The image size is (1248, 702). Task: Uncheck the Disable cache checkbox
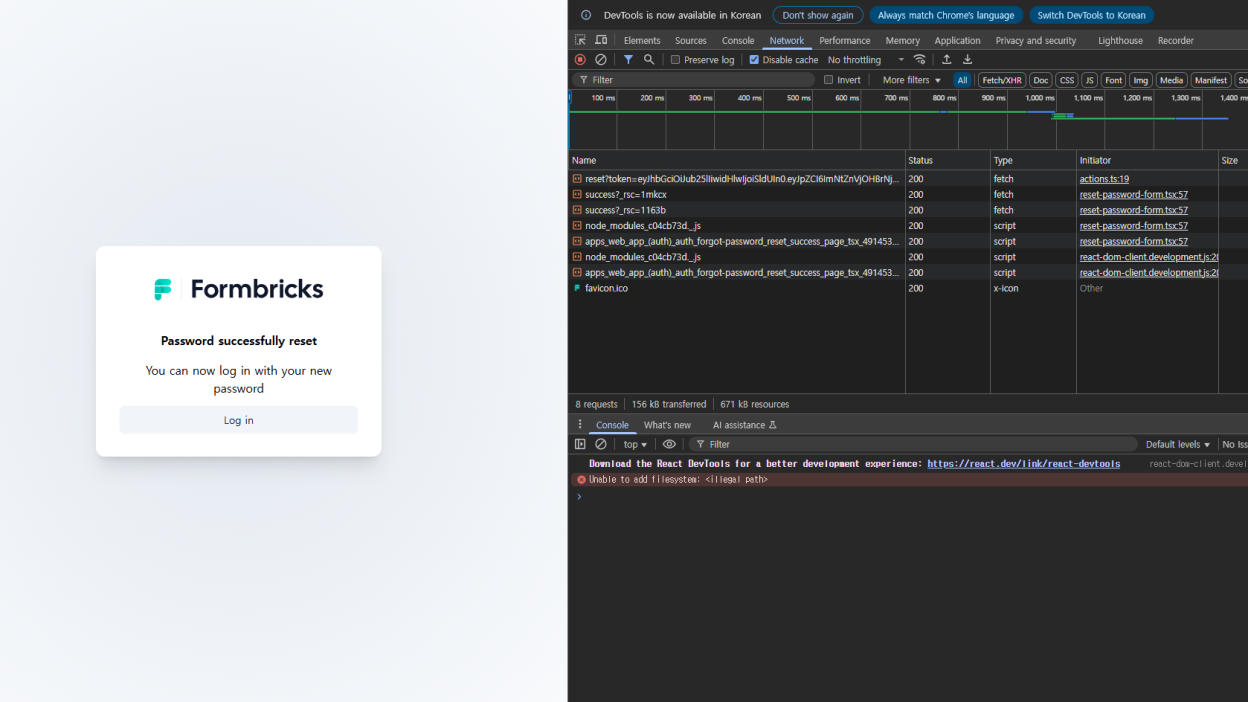pos(754,60)
